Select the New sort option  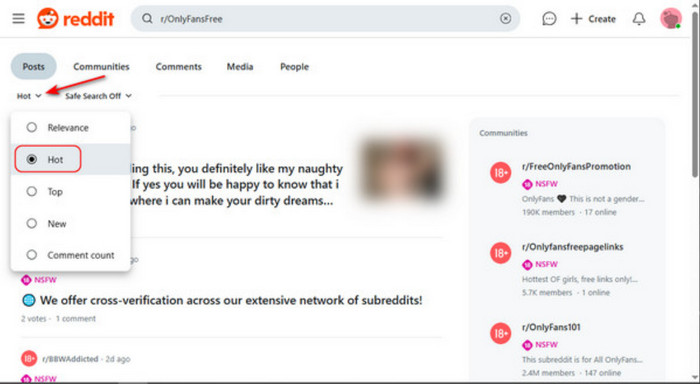71,223
